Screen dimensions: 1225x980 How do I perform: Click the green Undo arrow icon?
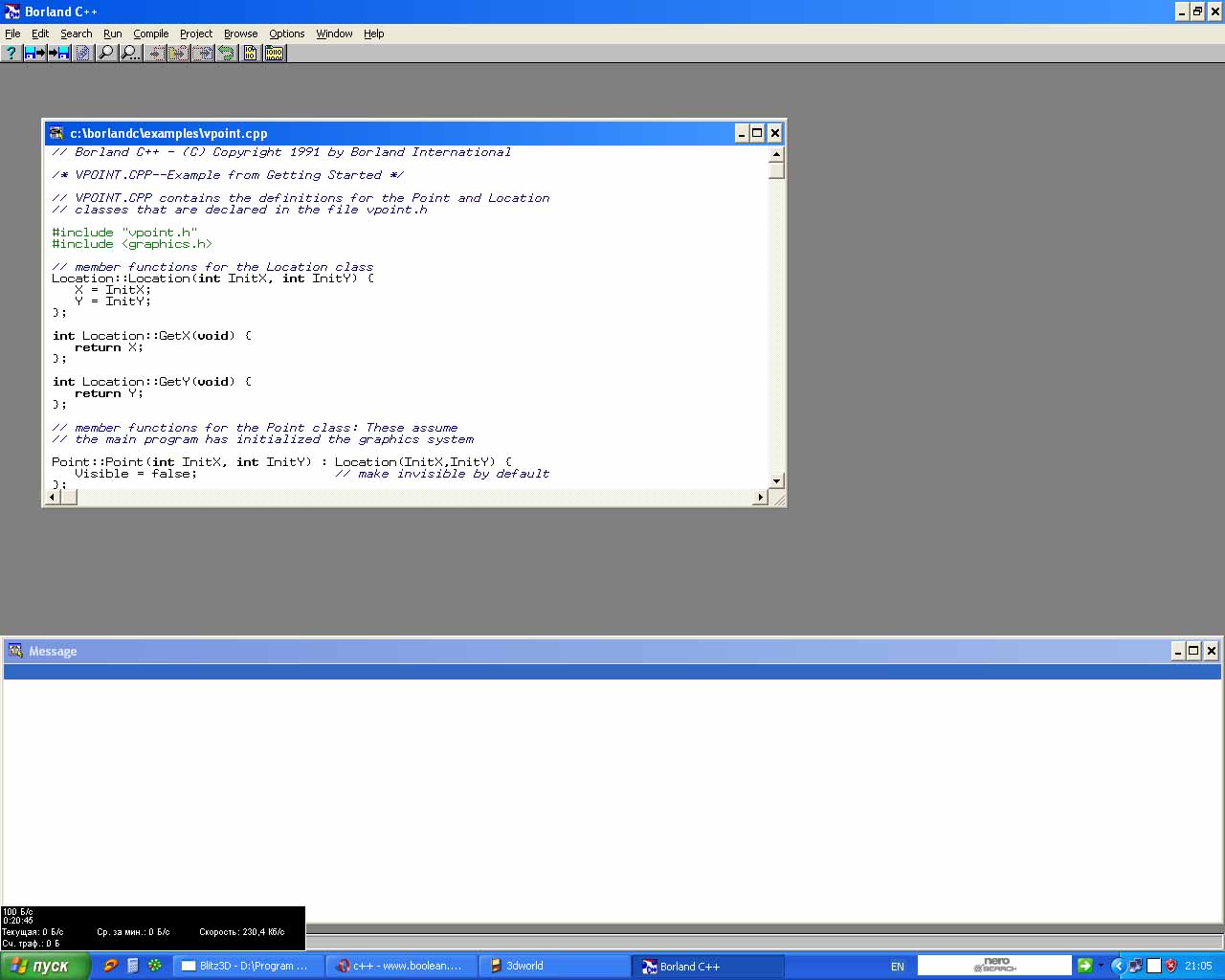pos(226,54)
